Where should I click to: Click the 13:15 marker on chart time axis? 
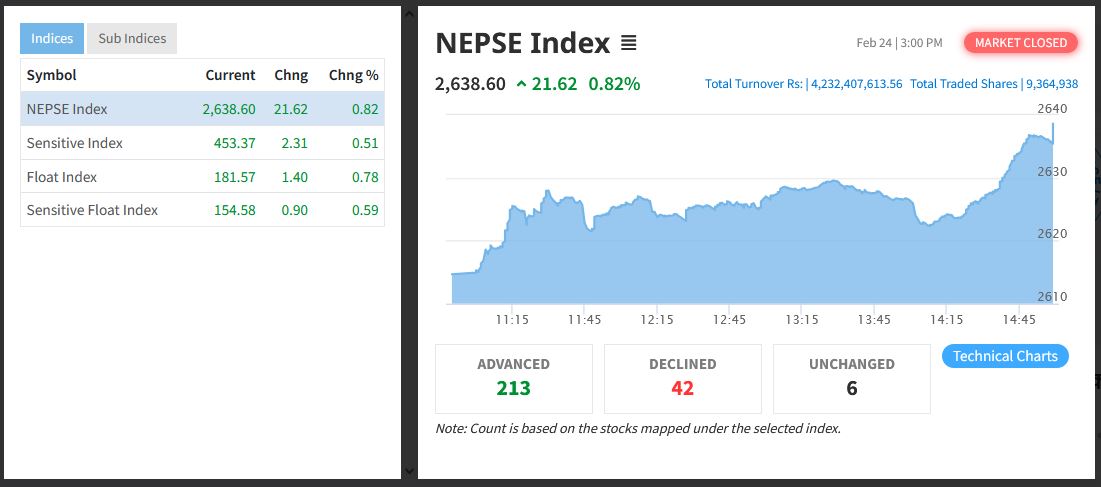[x=802, y=320]
